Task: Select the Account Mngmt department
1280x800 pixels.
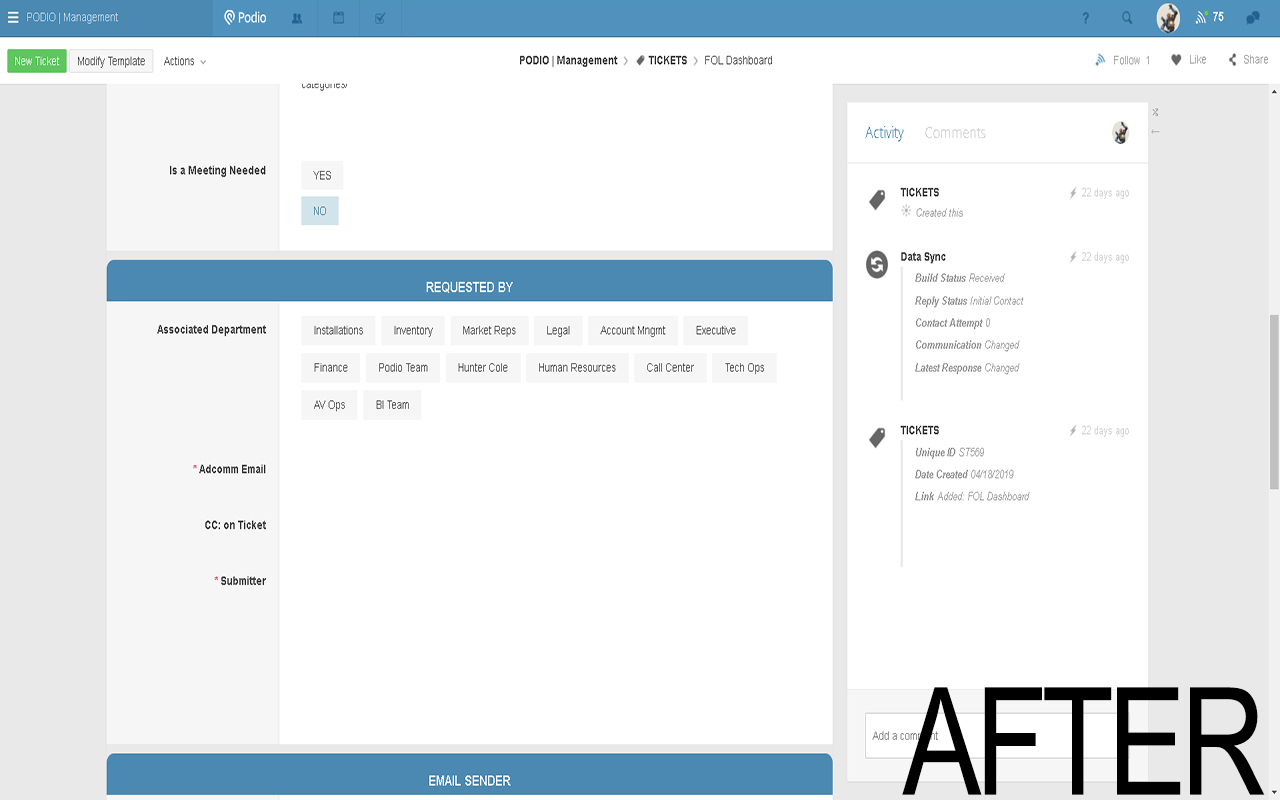Action: tap(633, 331)
